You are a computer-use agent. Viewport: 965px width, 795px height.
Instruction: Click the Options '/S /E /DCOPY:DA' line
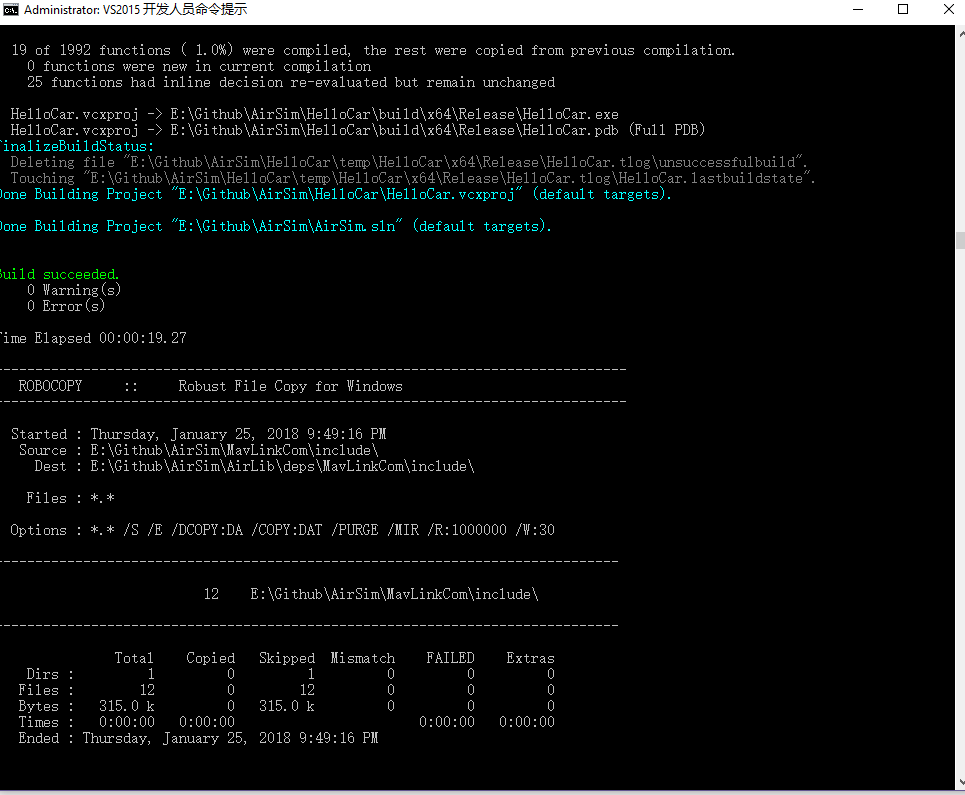tap(282, 530)
